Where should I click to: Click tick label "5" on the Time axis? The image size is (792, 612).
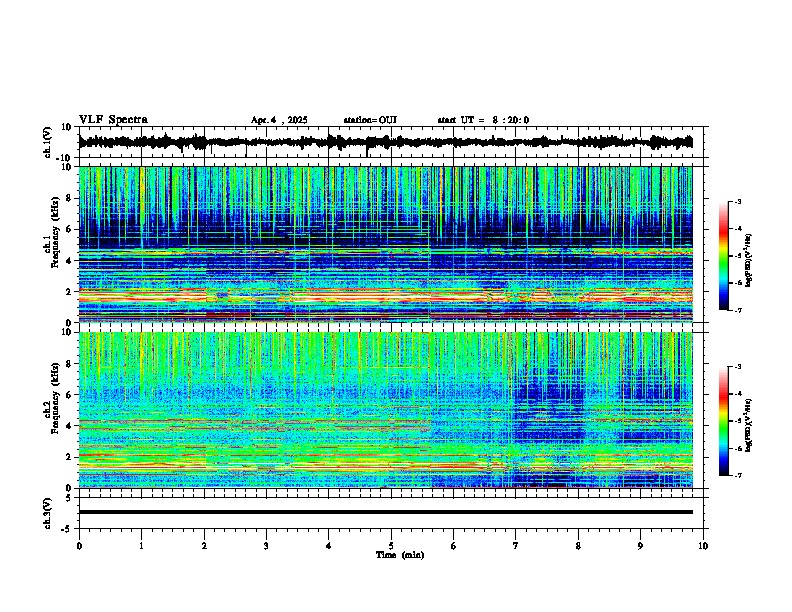coord(391,546)
